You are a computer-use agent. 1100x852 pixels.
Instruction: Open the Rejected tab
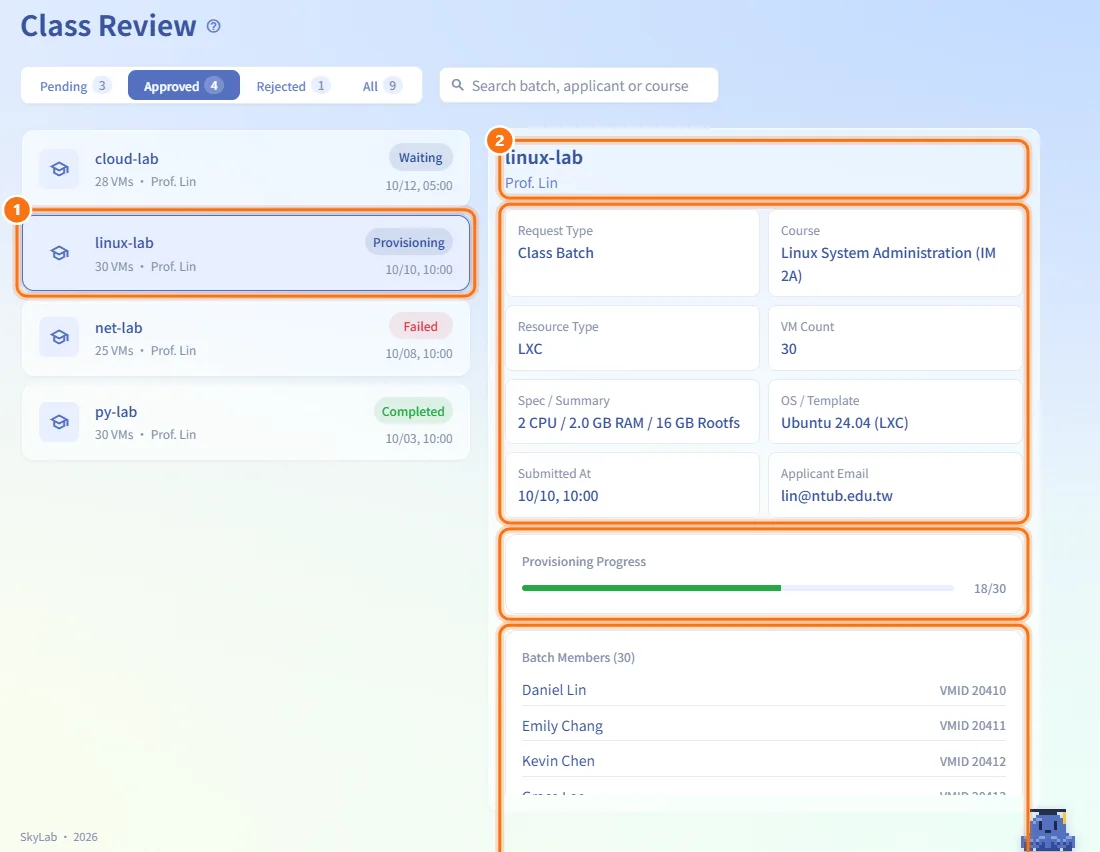(x=292, y=86)
